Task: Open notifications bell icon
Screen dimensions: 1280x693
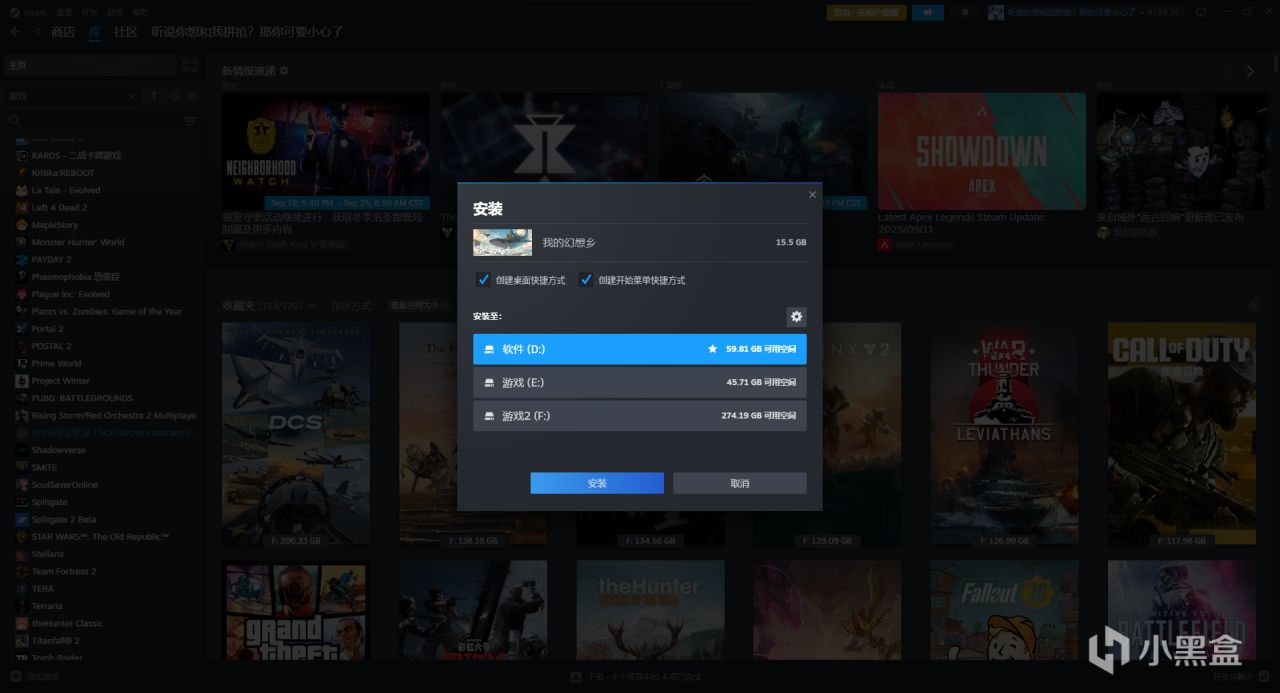Action: click(965, 13)
